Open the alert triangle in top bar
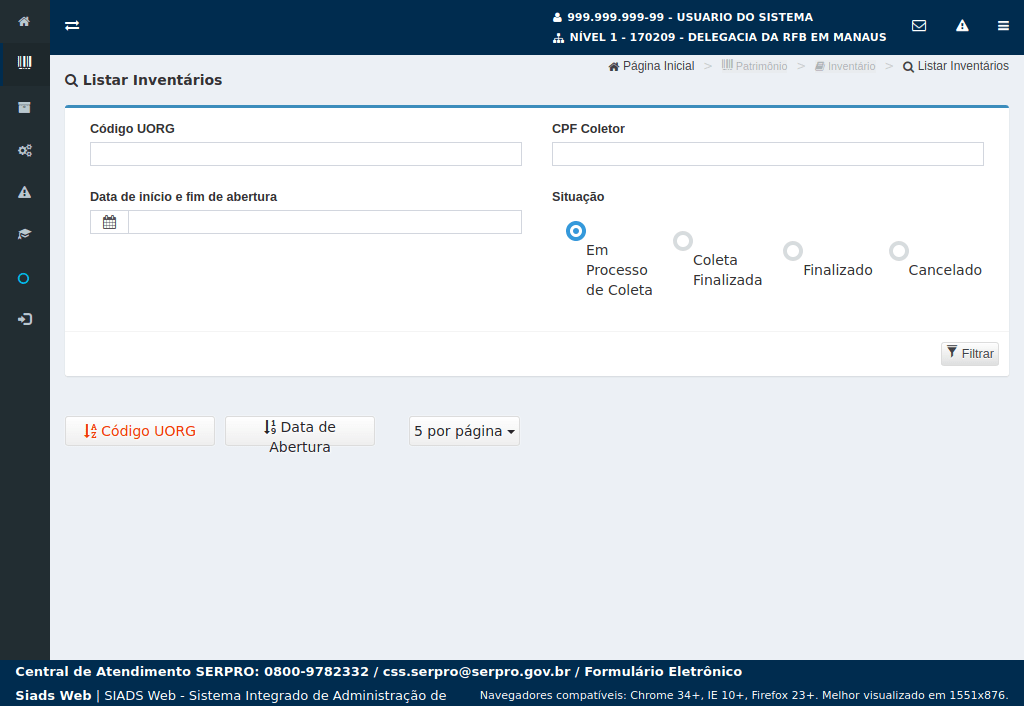Image resolution: width=1024 pixels, height=706 pixels. (962, 25)
